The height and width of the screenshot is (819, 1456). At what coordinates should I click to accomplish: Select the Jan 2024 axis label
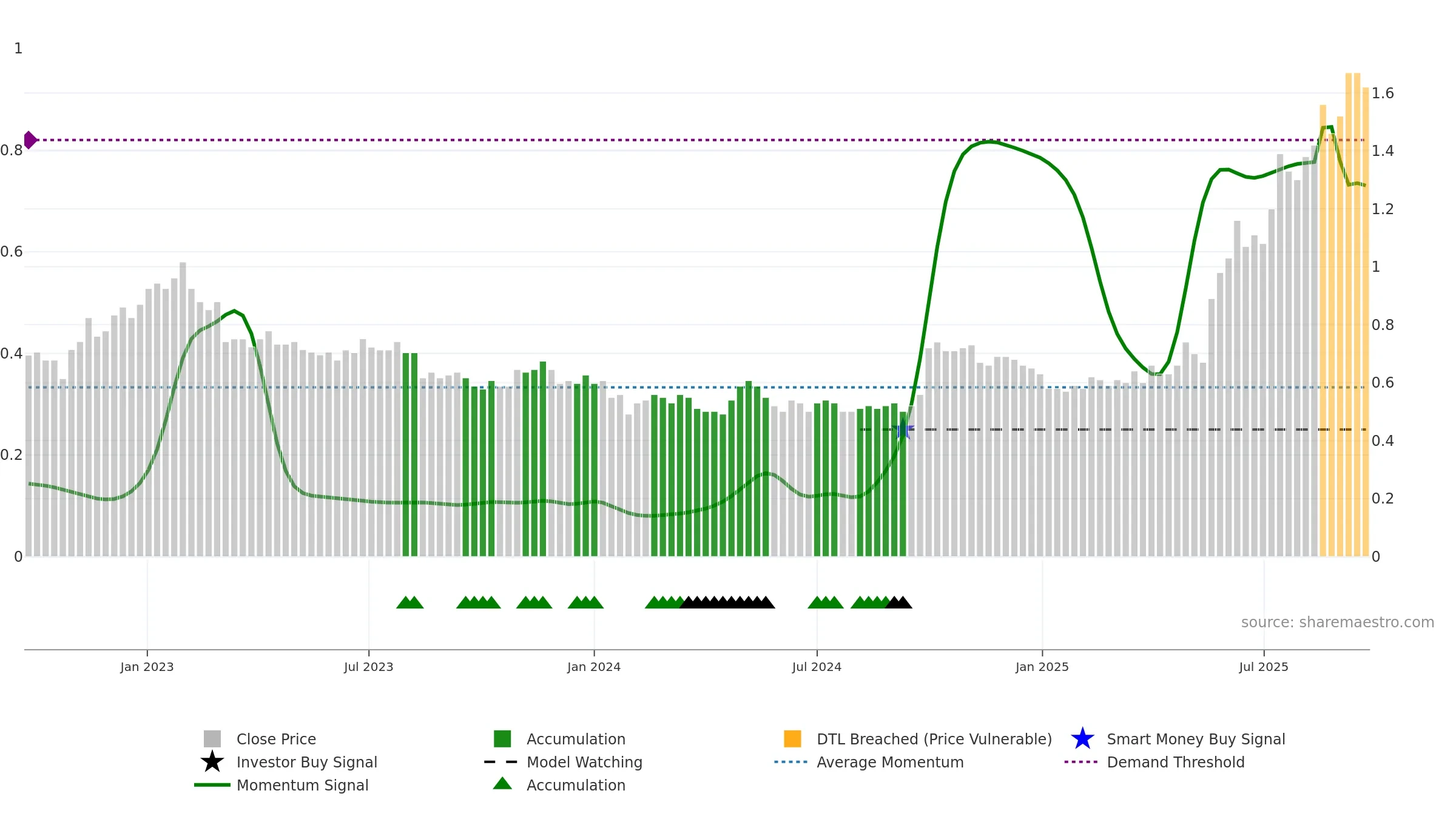594,667
